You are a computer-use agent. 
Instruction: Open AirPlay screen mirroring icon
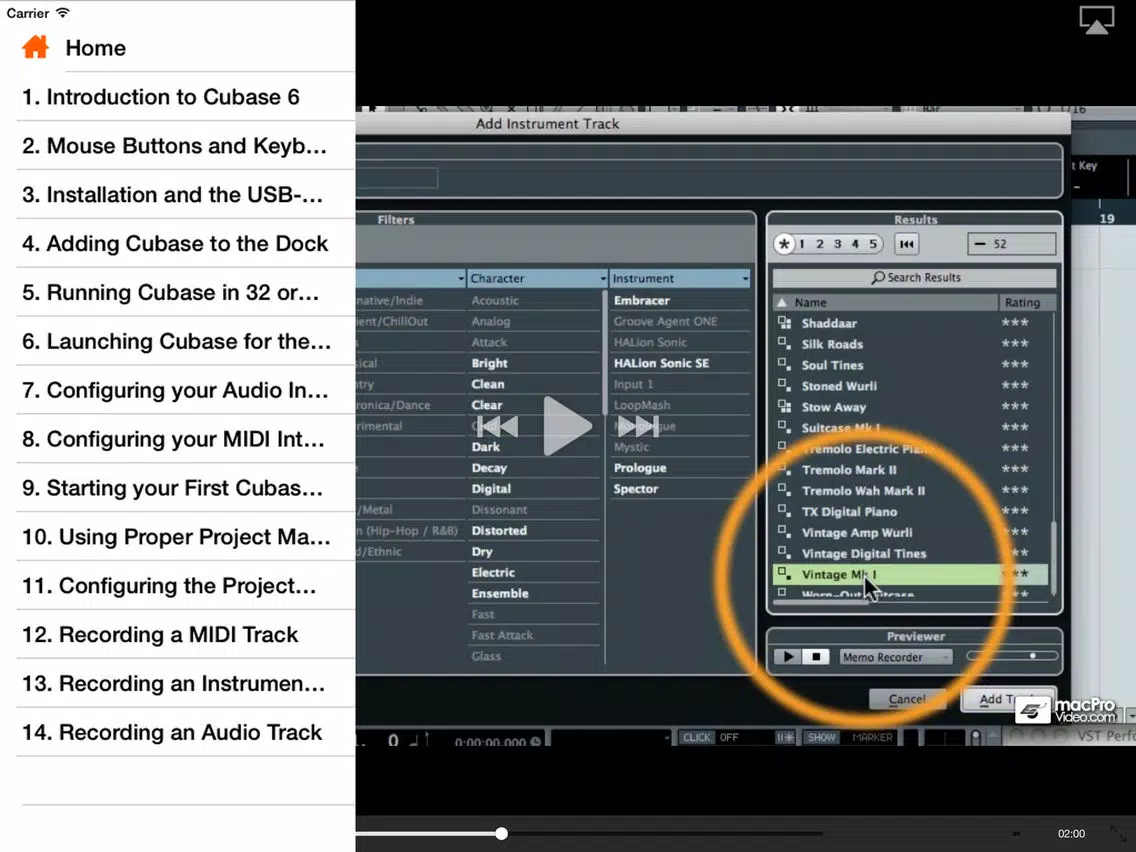point(1096,20)
